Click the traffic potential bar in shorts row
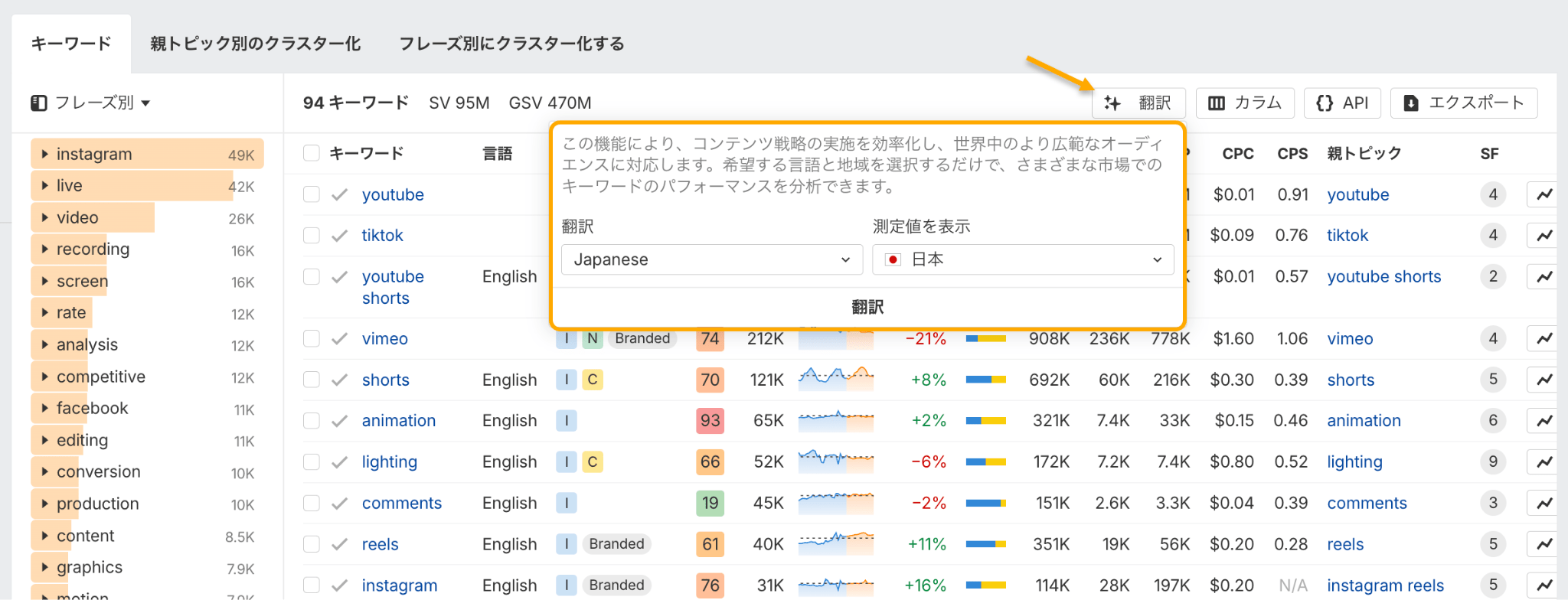Viewport: 1568px width, 600px height. pyautogui.click(x=985, y=380)
